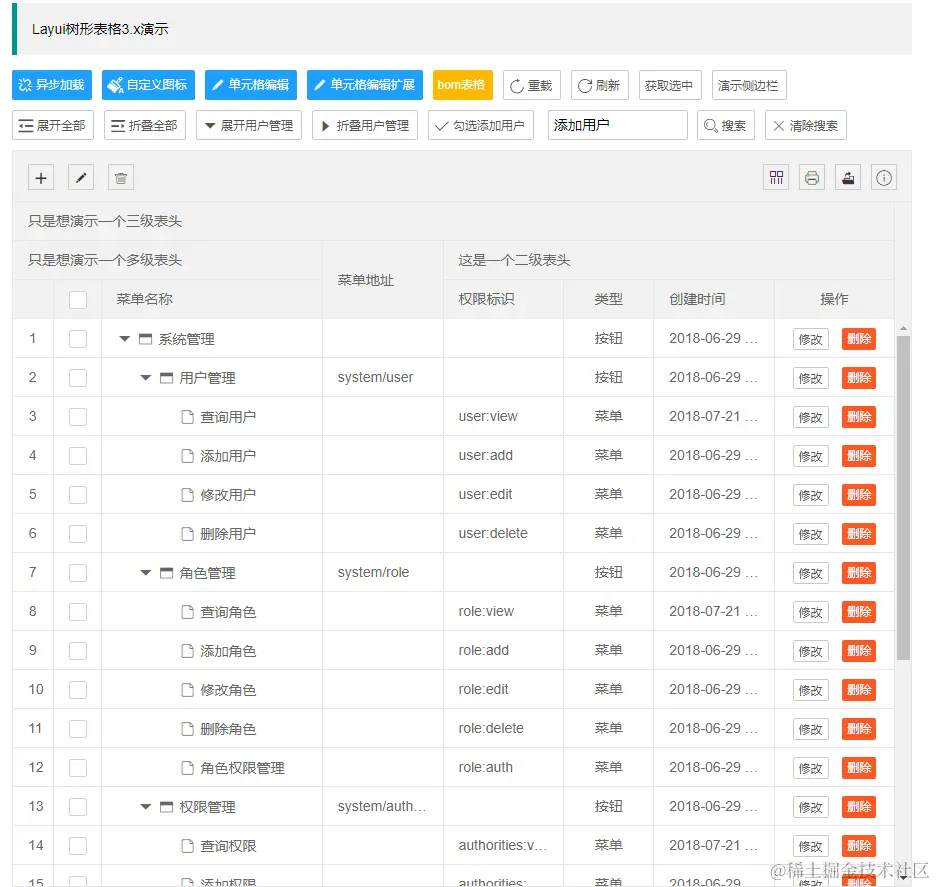The height and width of the screenshot is (887, 936).
Task: Check the box for 添加用户 row
Action: click(x=78, y=456)
